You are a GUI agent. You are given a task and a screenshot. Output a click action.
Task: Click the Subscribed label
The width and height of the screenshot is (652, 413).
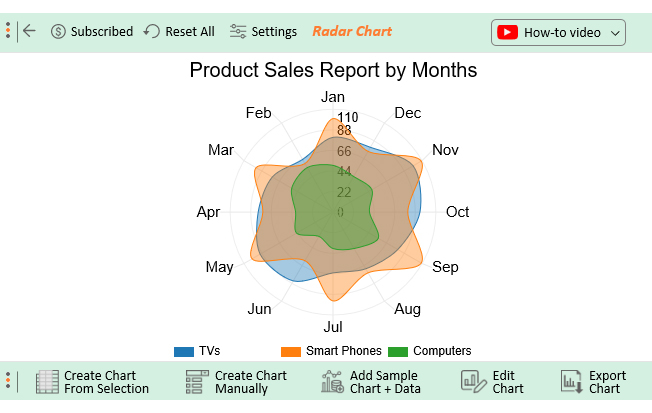pyautogui.click(x=102, y=32)
